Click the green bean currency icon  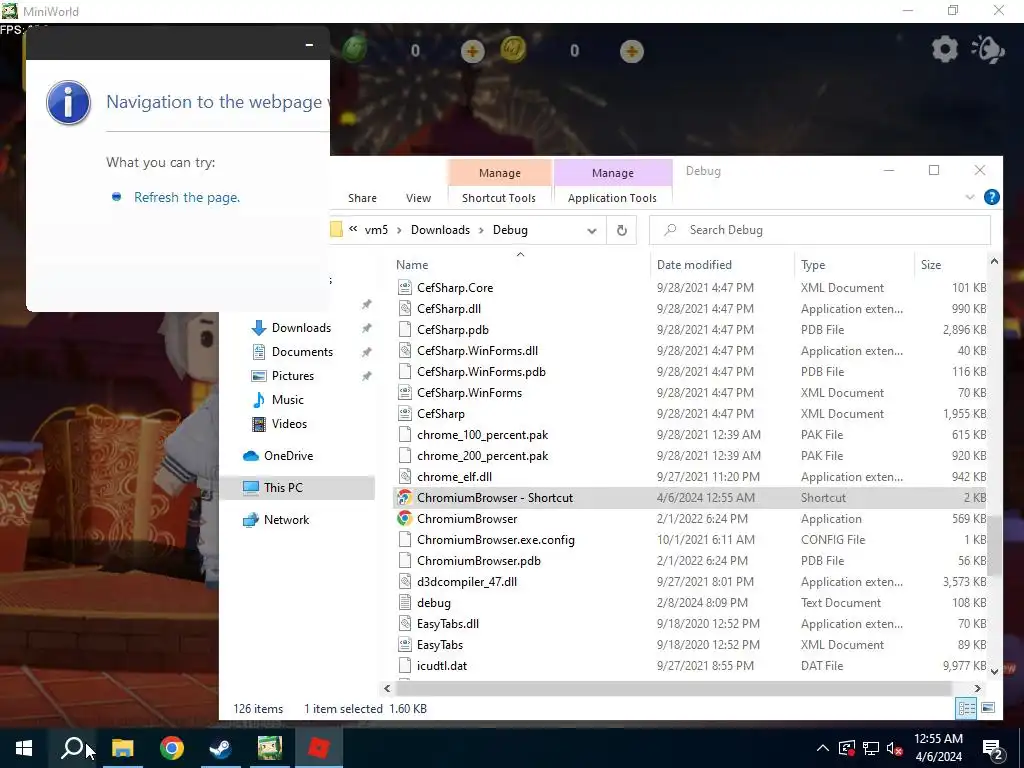(355, 50)
